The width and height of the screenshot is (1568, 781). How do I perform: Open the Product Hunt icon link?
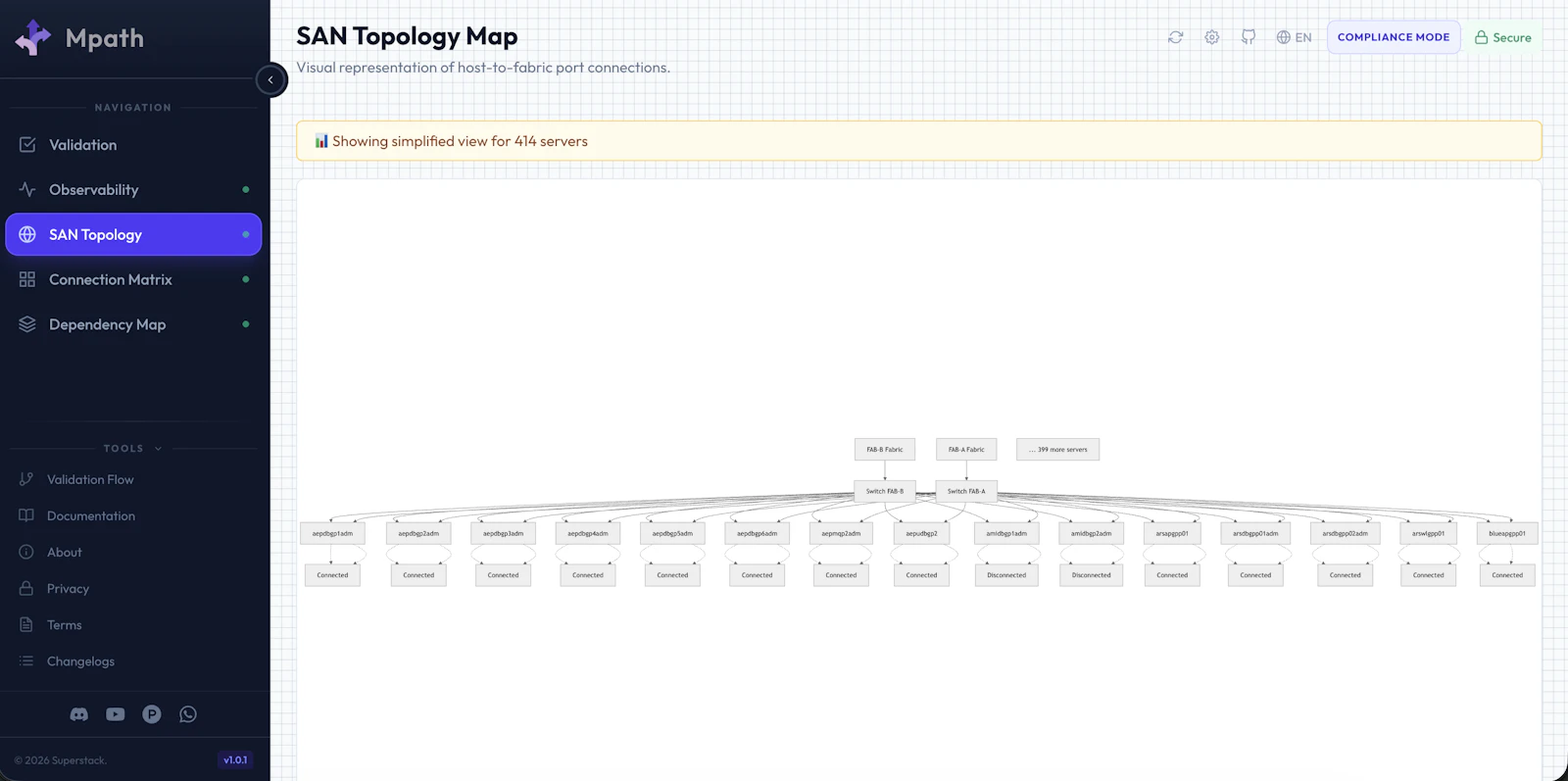(x=152, y=714)
